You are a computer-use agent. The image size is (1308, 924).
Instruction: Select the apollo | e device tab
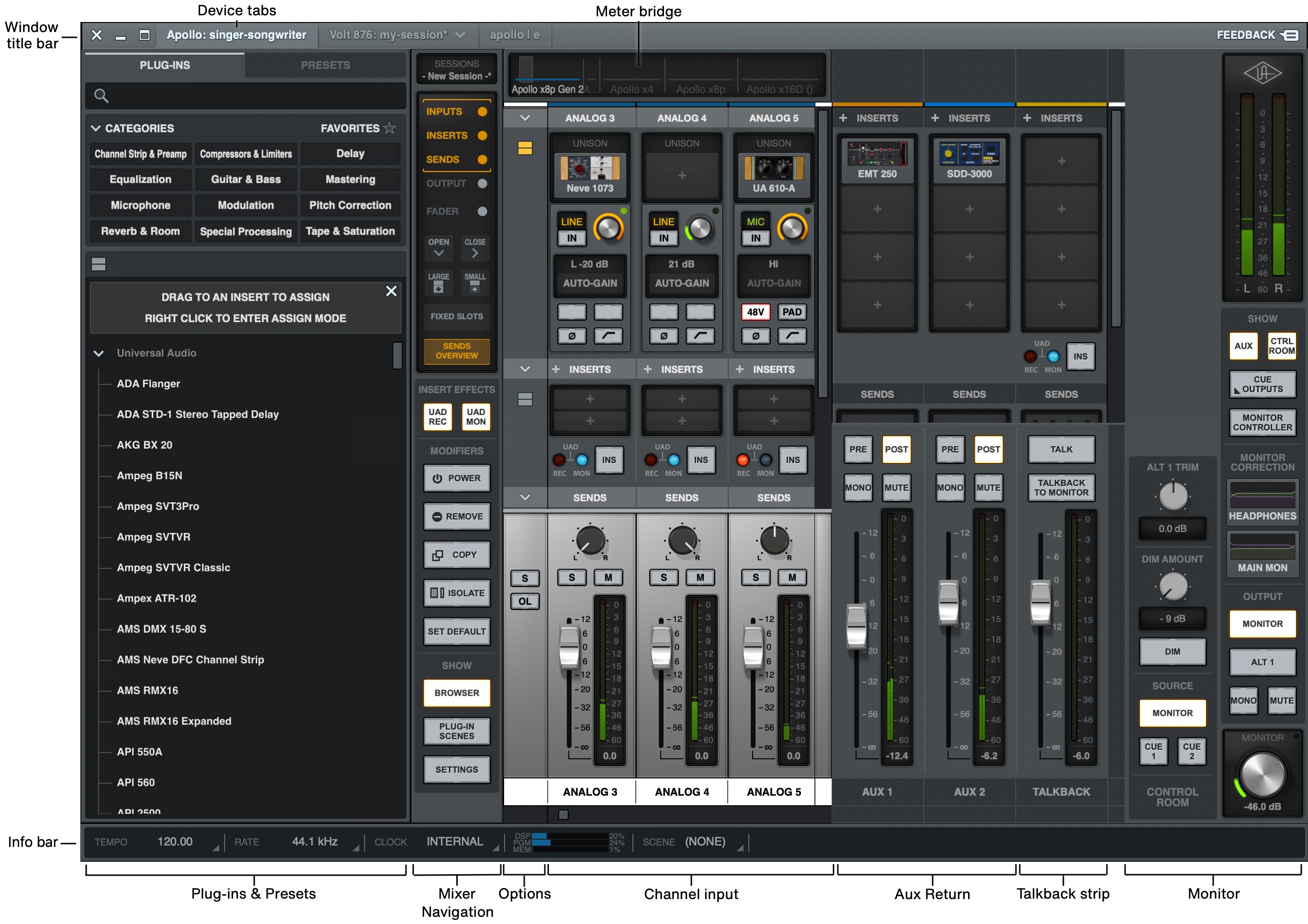tap(514, 35)
